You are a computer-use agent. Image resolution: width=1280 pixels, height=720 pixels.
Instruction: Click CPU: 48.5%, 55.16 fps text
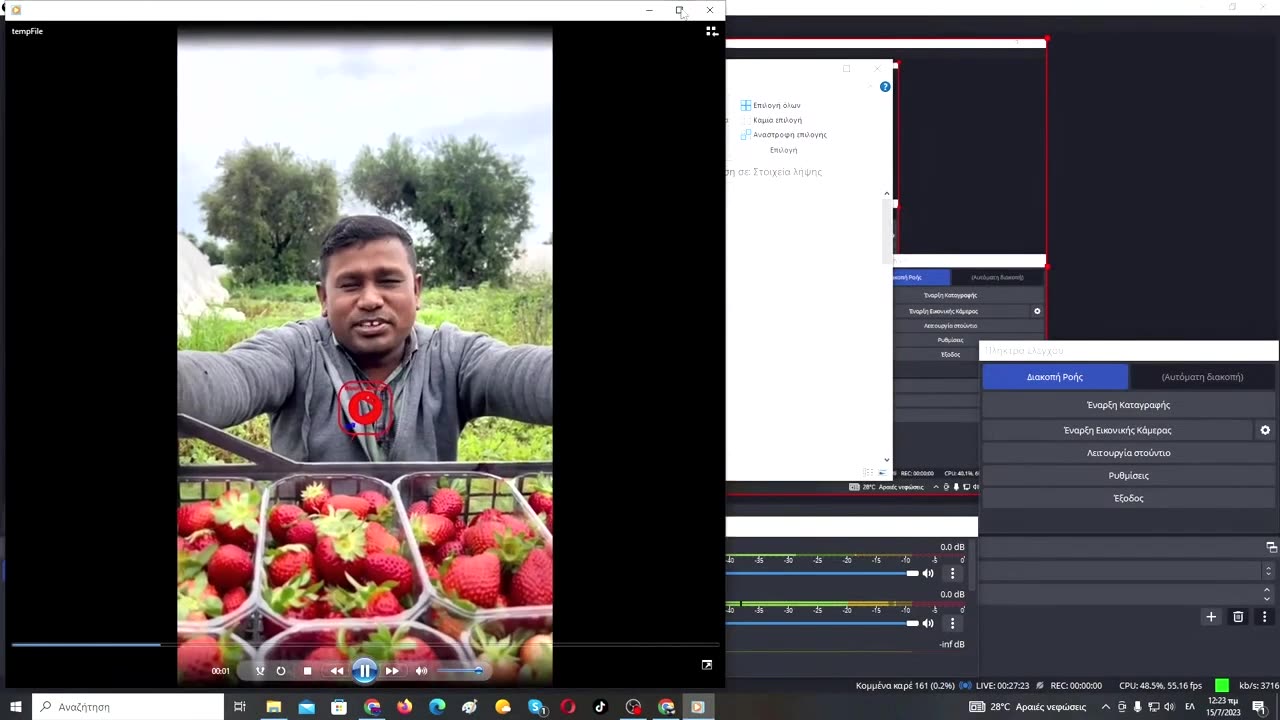tap(1160, 686)
